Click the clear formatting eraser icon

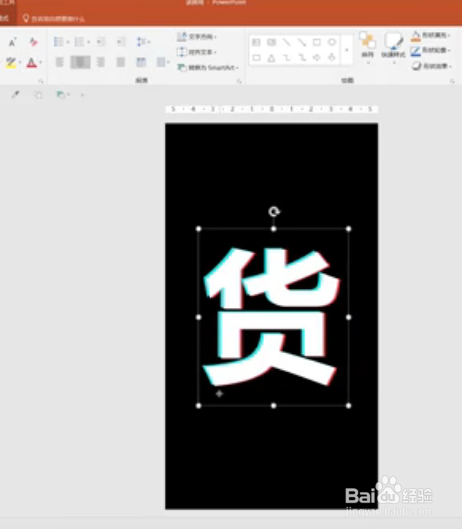tap(33, 42)
